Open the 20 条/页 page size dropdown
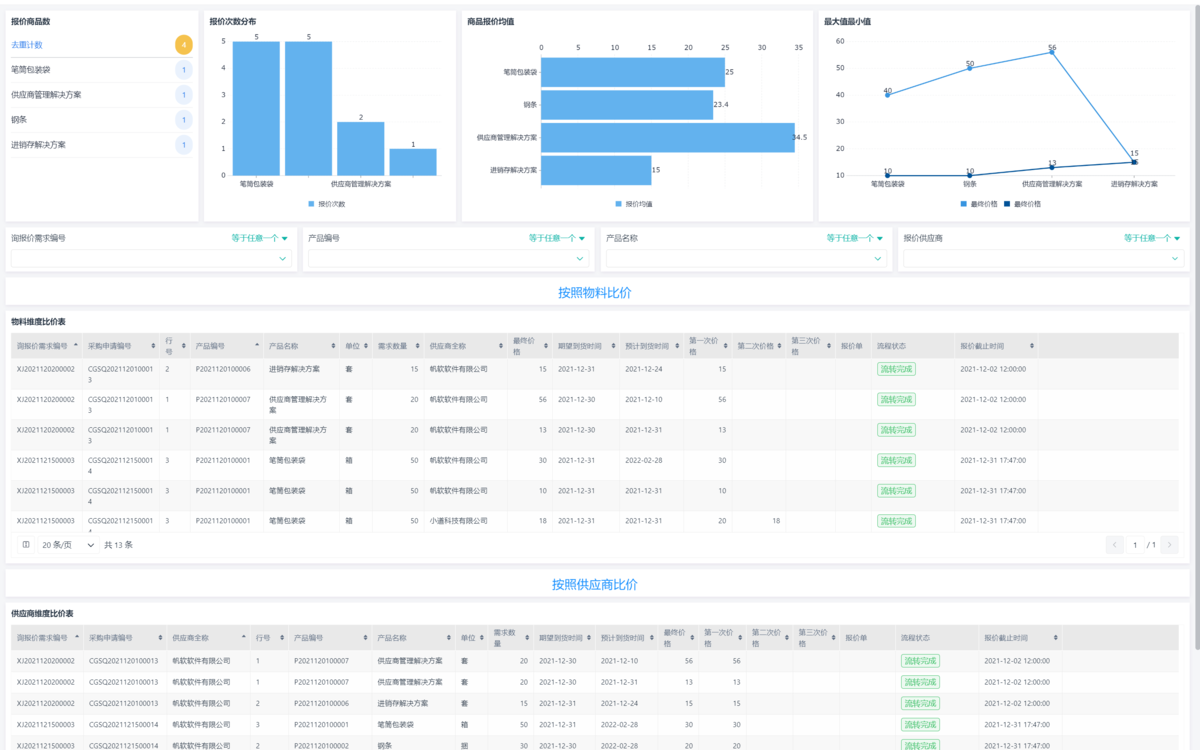The width and height of the screenshot is (1200, 750). click(x=68, y=545)
